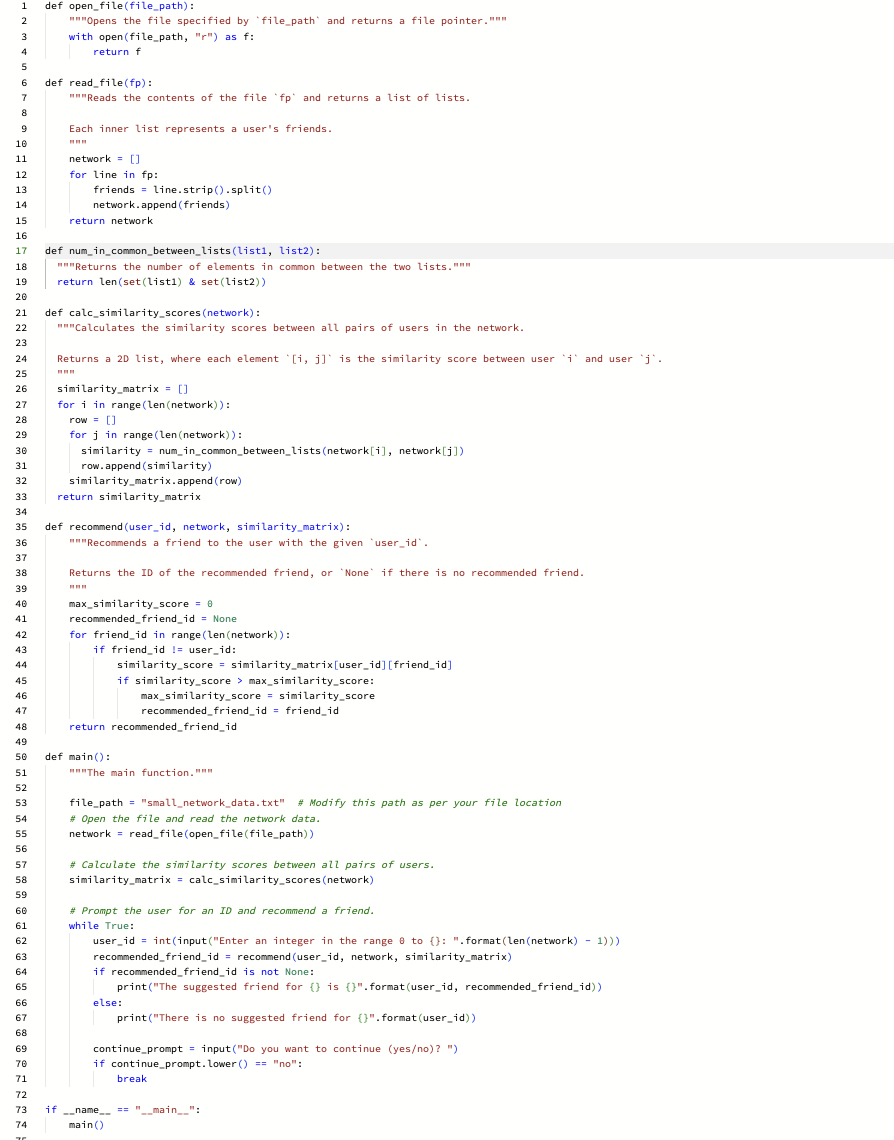894x1140 pixels.
Task: Click the highlighted "def num_in_common_between_lists" definition line
Action: 182,251
